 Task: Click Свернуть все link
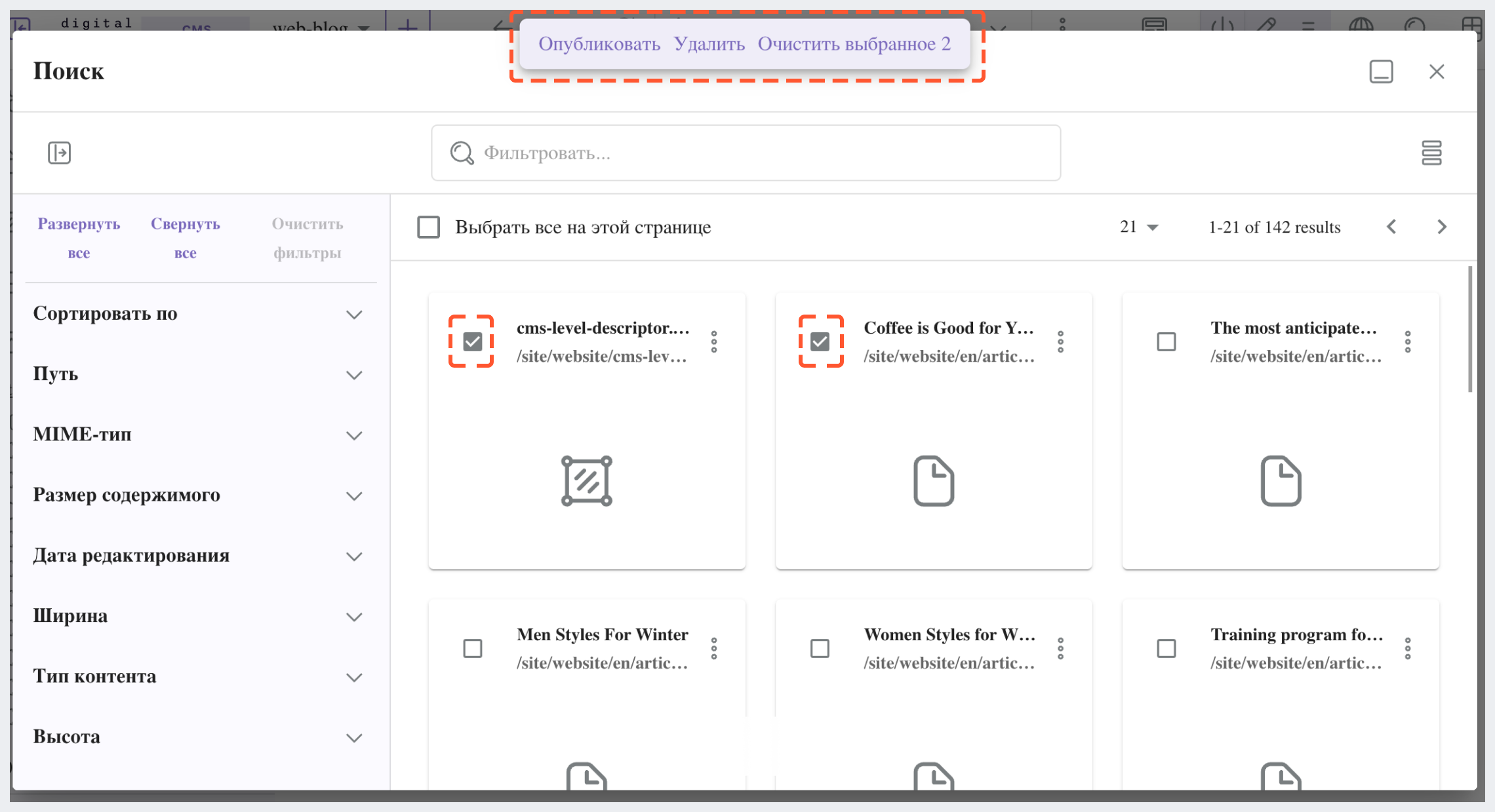[x=185, y=238]
